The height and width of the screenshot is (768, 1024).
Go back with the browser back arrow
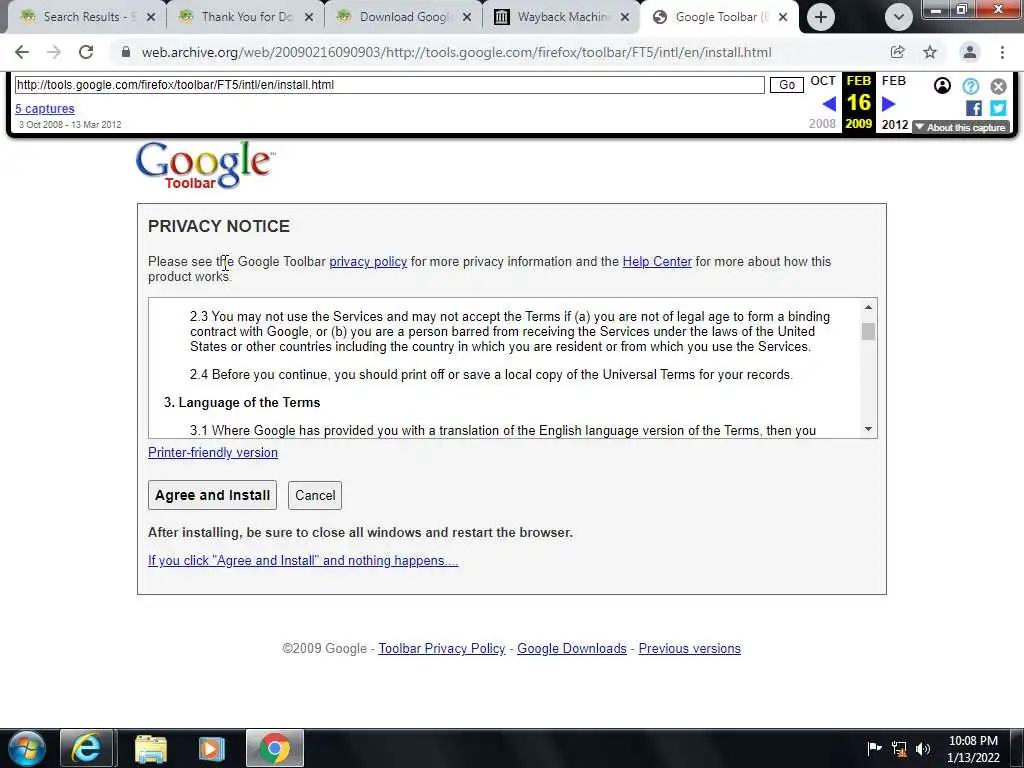pyautogui.click(x=22, y=52)
